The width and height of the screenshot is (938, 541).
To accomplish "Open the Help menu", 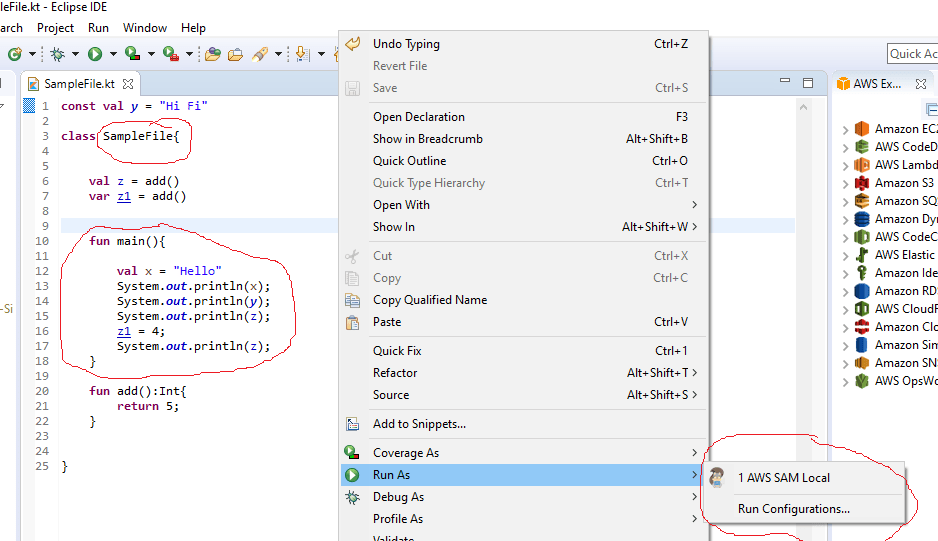I will pyautogui.click(x=193, y=28).
